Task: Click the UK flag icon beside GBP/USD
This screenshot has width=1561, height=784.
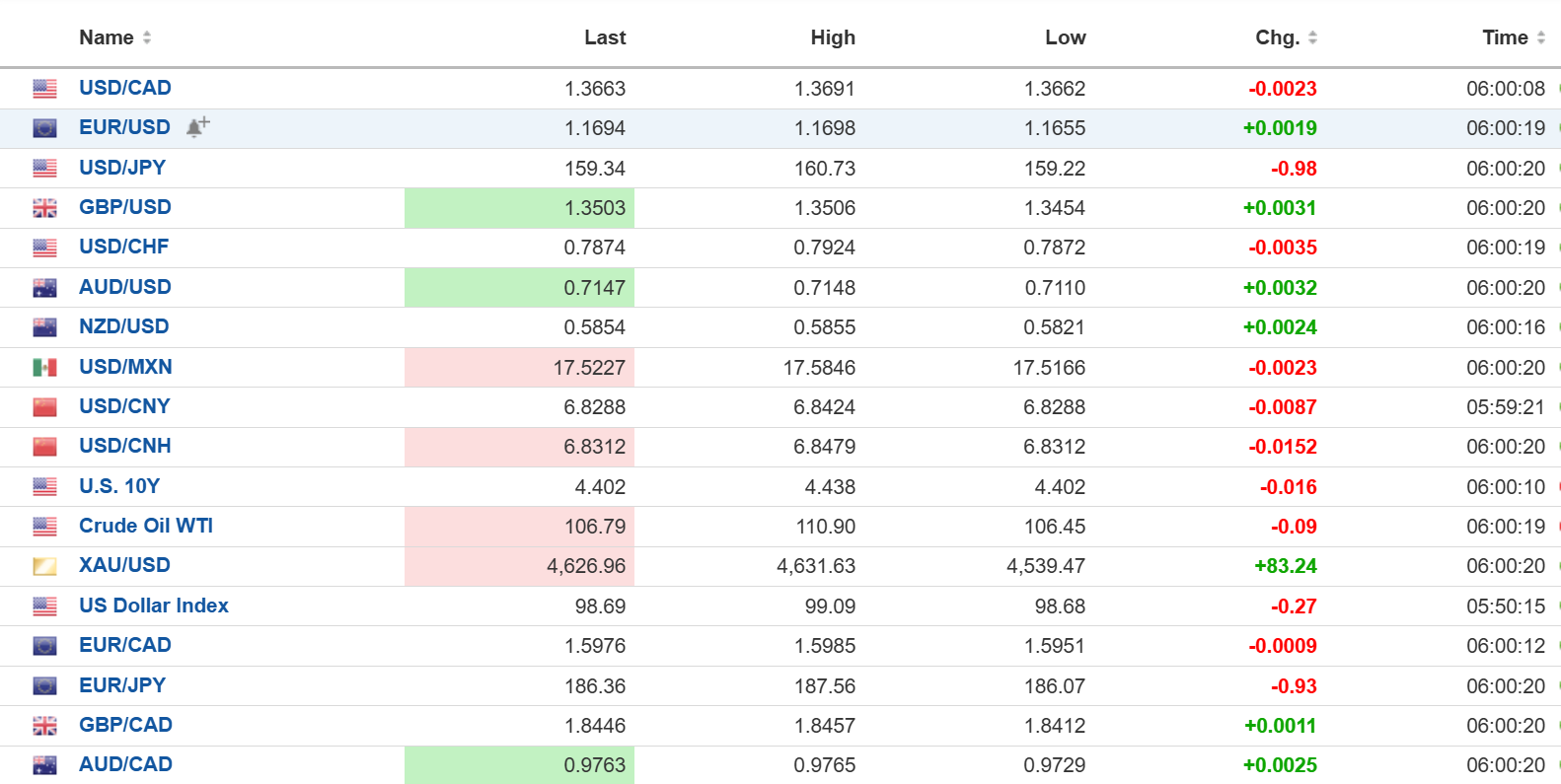Action: (44, 208)
